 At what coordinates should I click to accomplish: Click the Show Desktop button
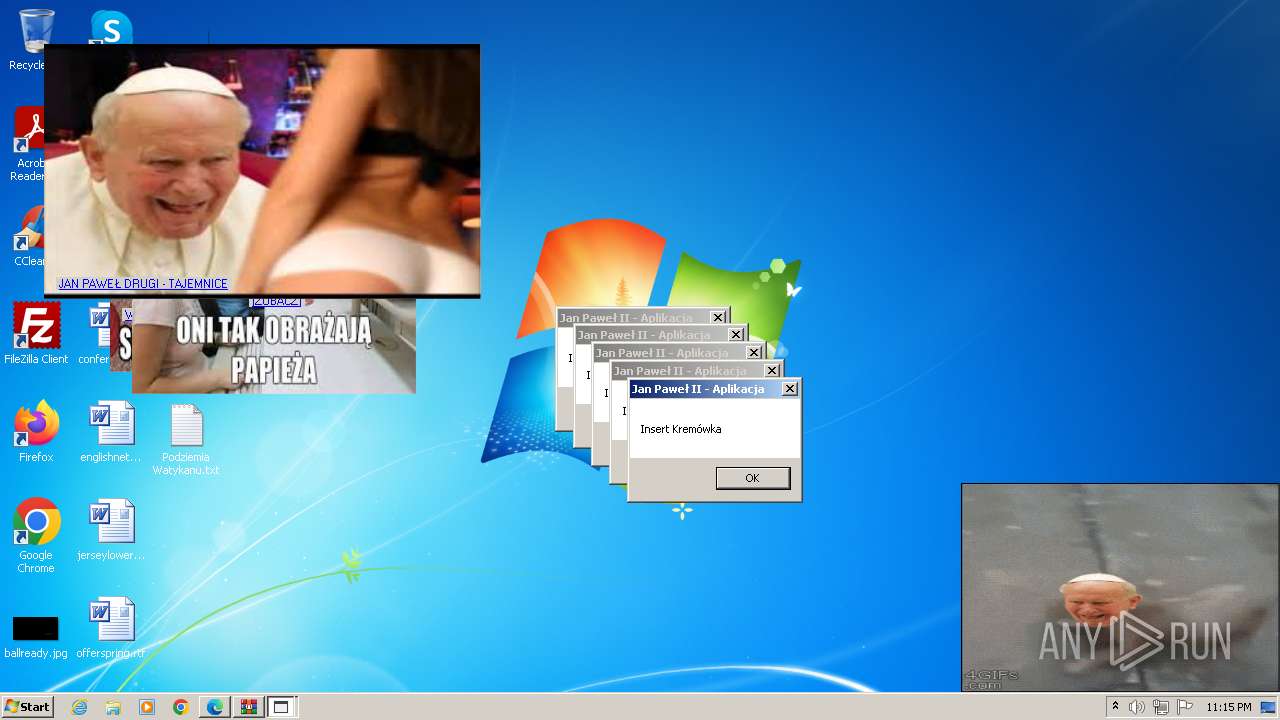coord(1269,707)
